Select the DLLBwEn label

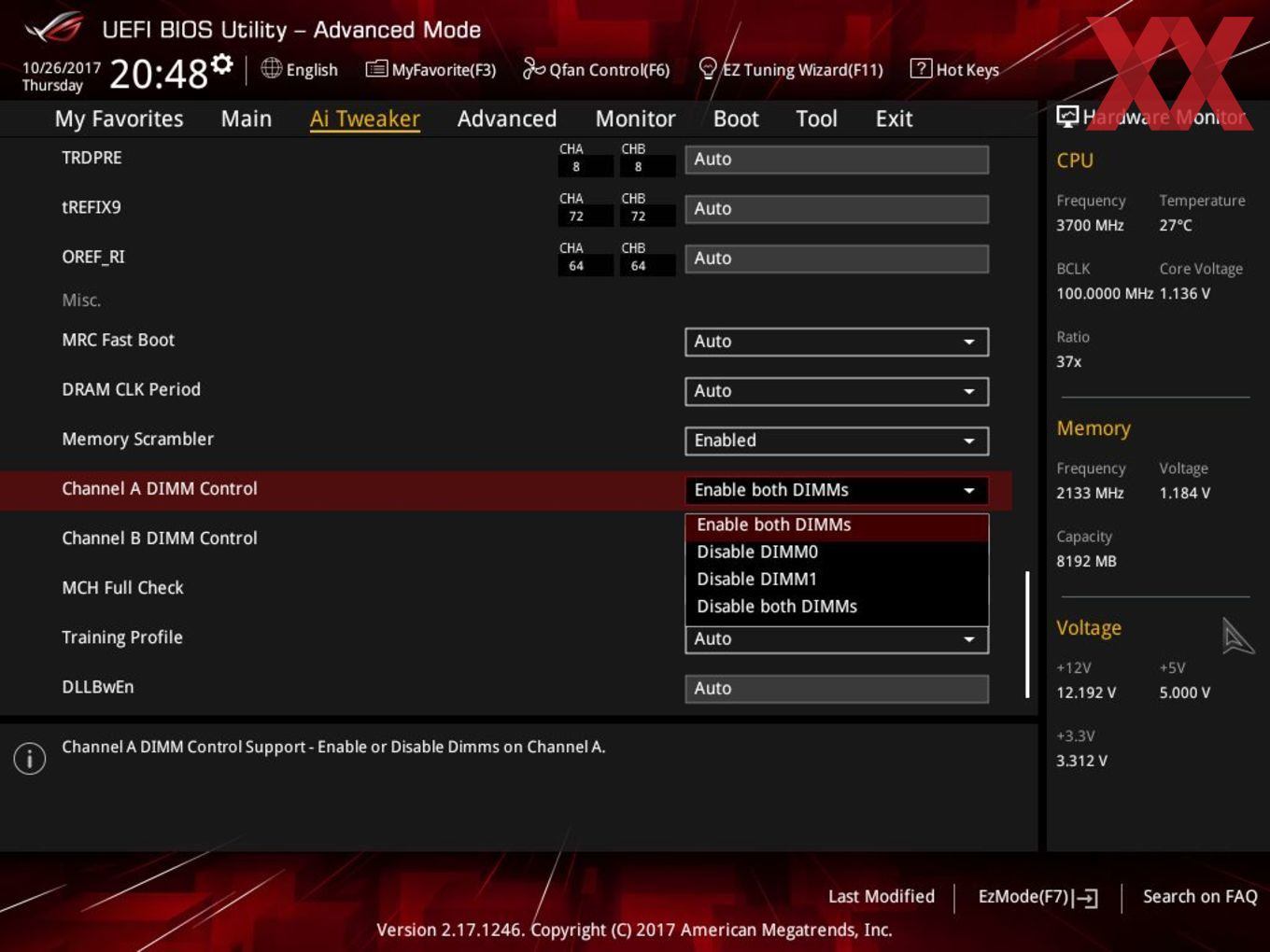tap(98, 688)
